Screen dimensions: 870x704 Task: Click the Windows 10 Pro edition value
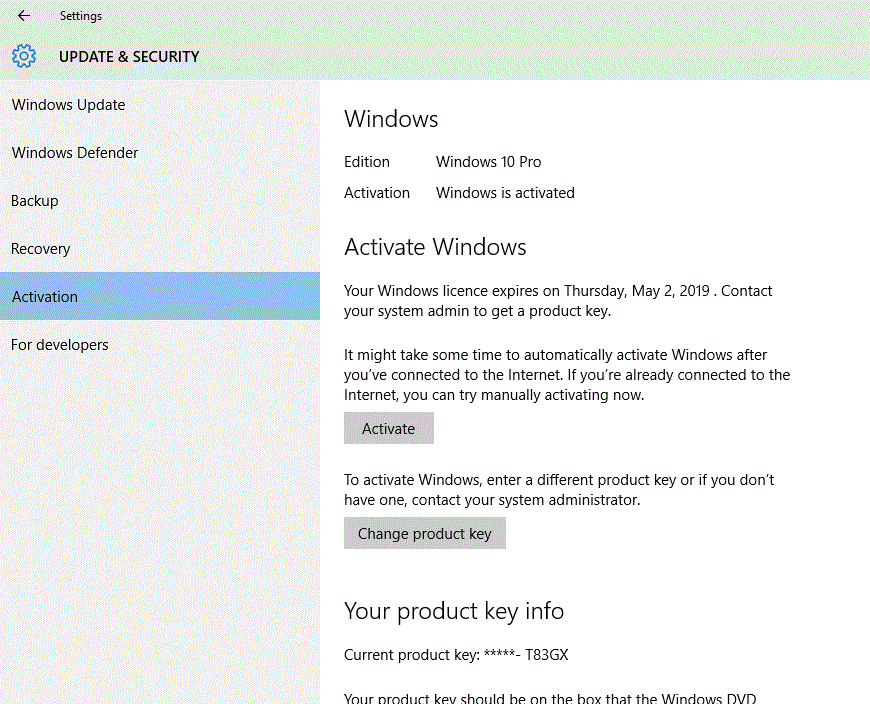click(488, 161)
